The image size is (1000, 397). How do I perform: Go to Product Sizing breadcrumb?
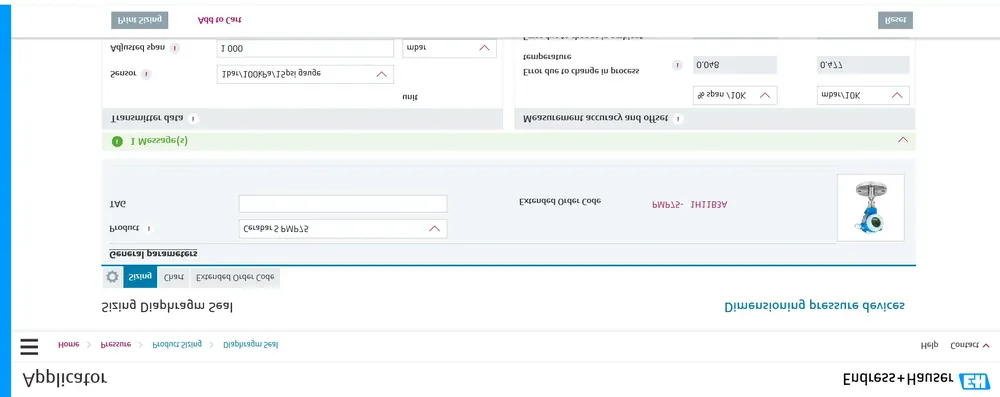point(177,344)
